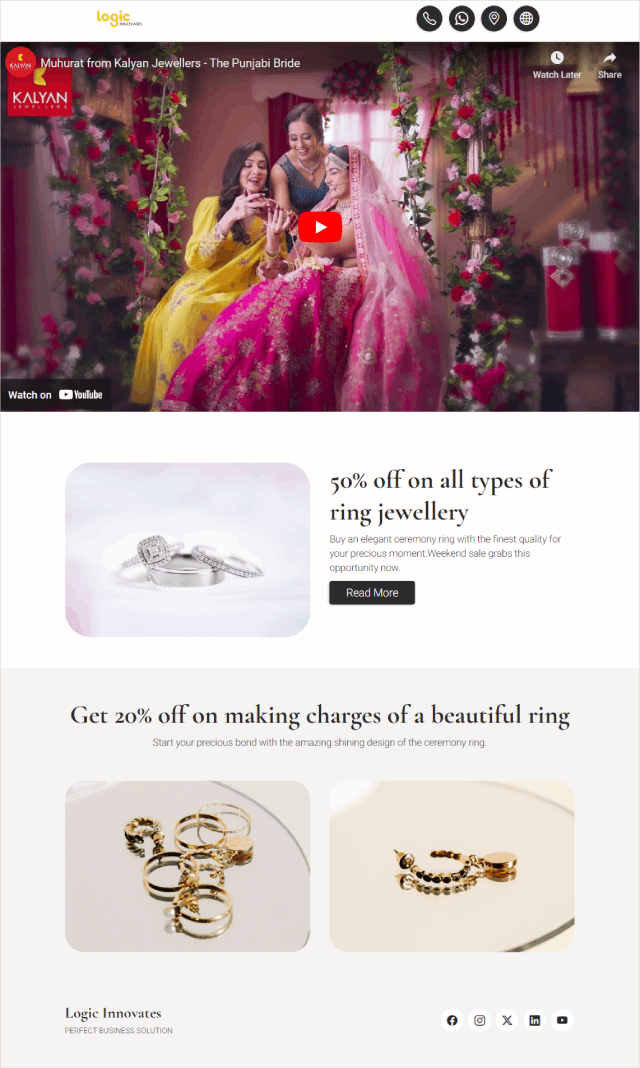Click the phone call icon in header

(429, 18)
